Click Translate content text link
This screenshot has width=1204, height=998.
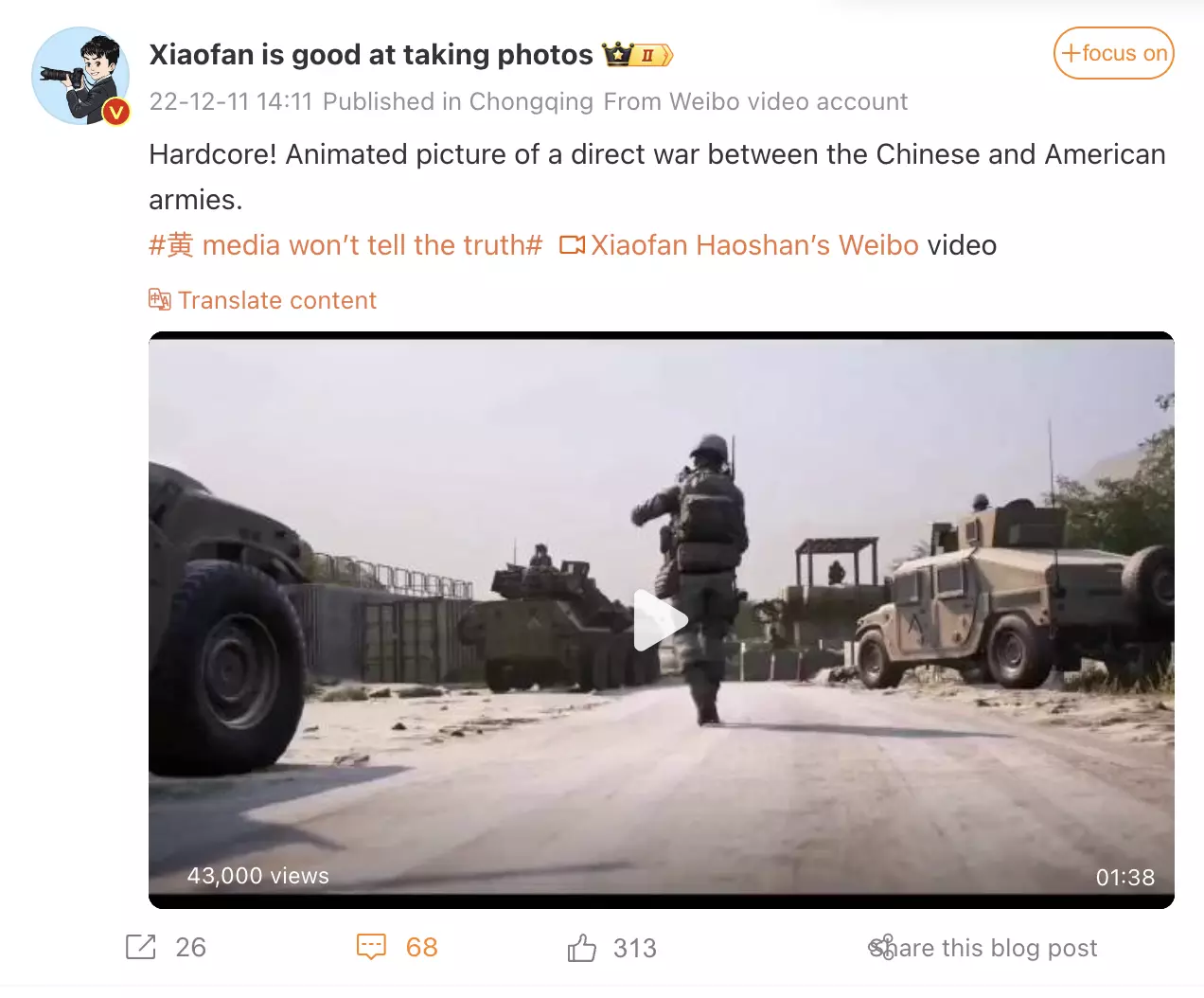coord(277,300)
